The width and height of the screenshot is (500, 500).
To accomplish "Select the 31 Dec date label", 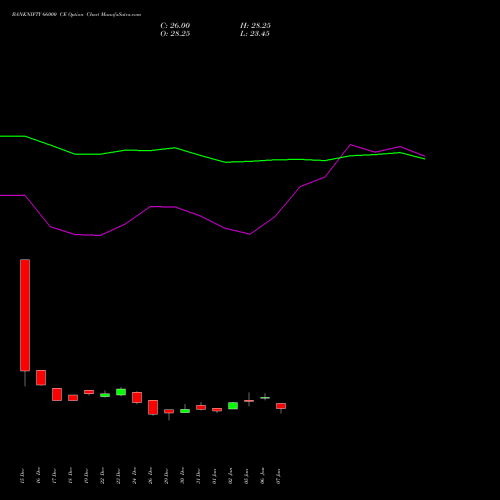I will [198, 476].
